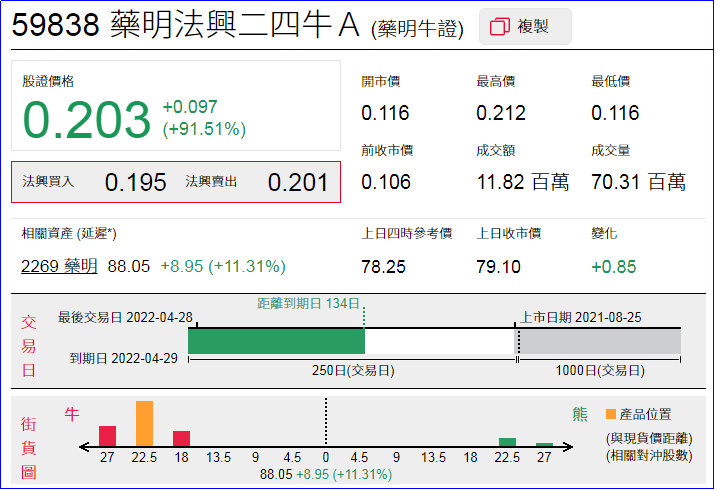Open the 2269 藥明 underlying asset link
The height and width of the screenshot is (490, 715).
(x=60, y=266)
